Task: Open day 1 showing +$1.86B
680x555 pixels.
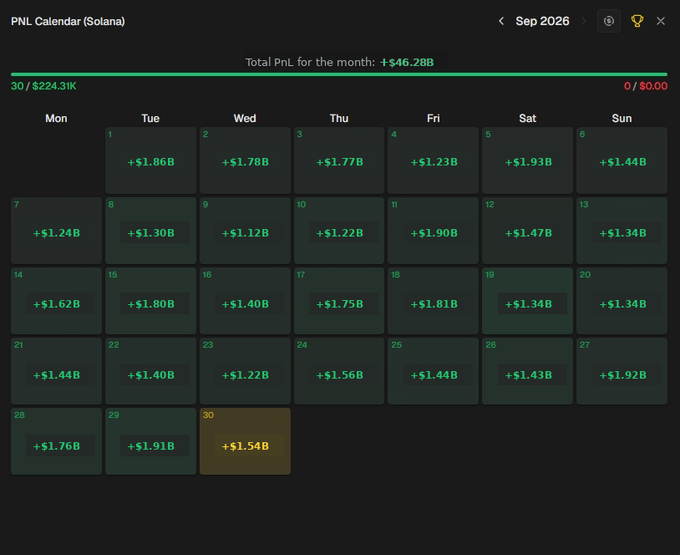Action: coord(150,160)
